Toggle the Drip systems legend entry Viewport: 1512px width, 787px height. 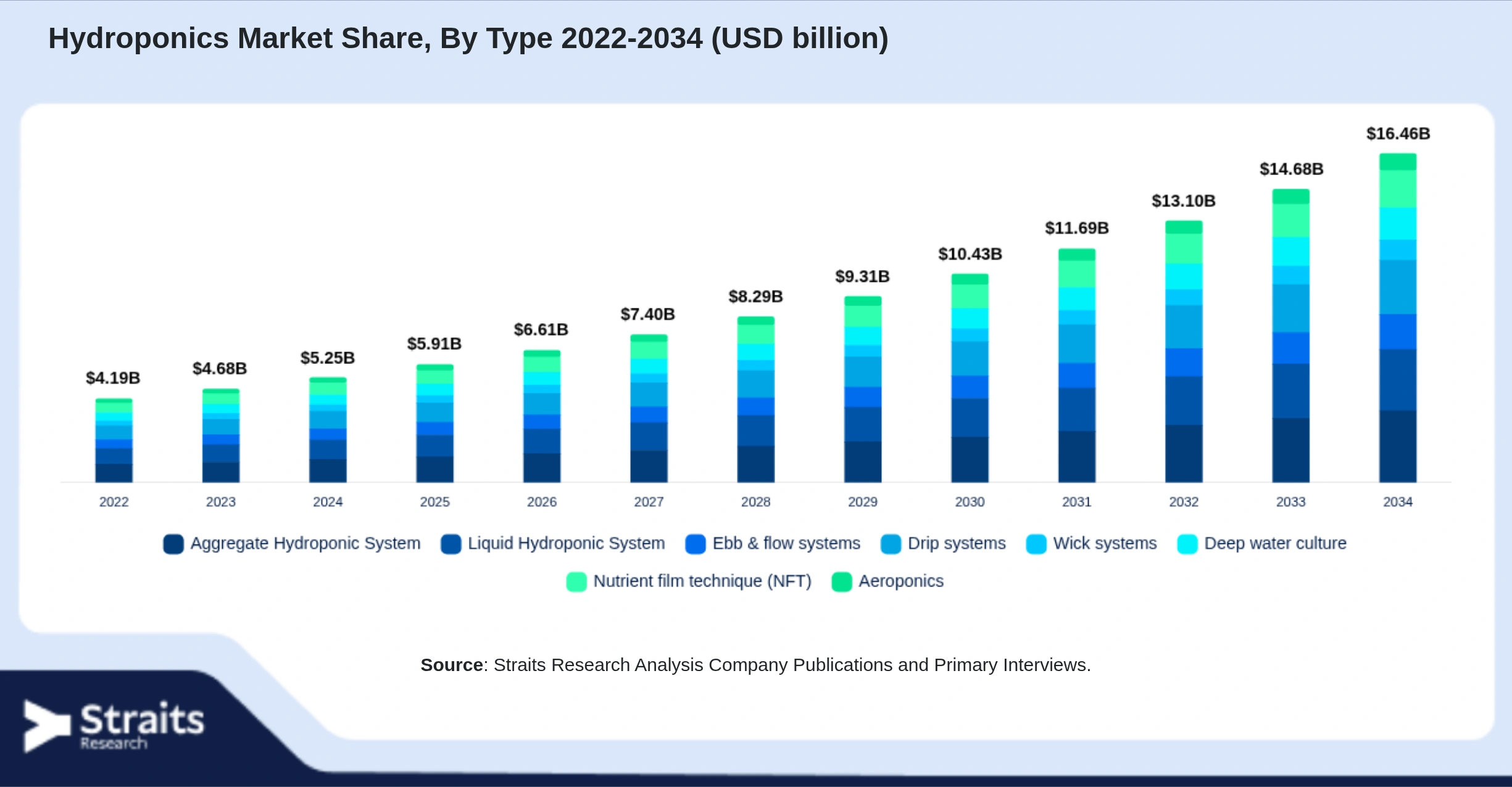coord(943,544)
